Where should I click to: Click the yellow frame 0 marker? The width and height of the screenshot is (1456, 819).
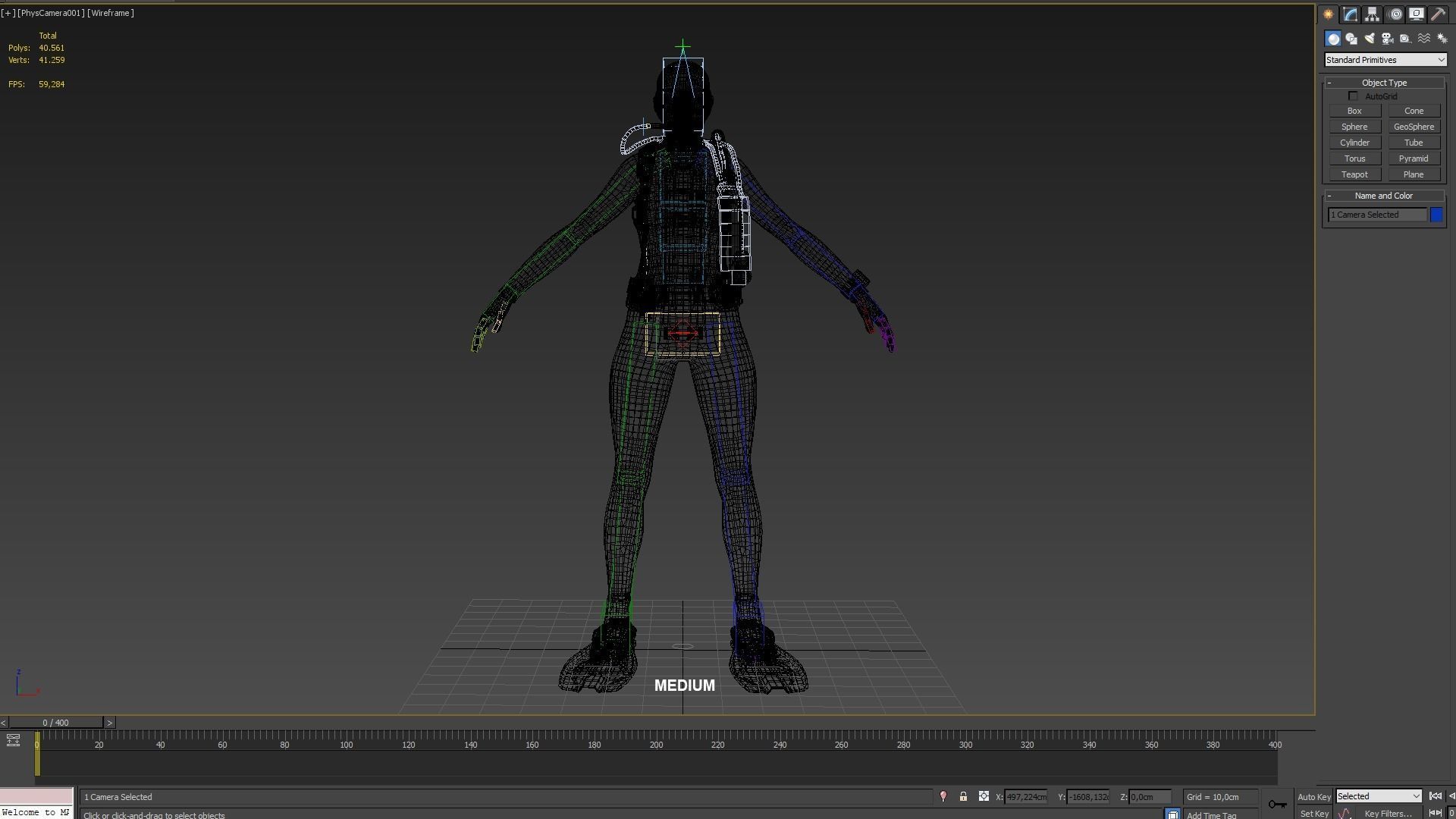tap(37, 755)
